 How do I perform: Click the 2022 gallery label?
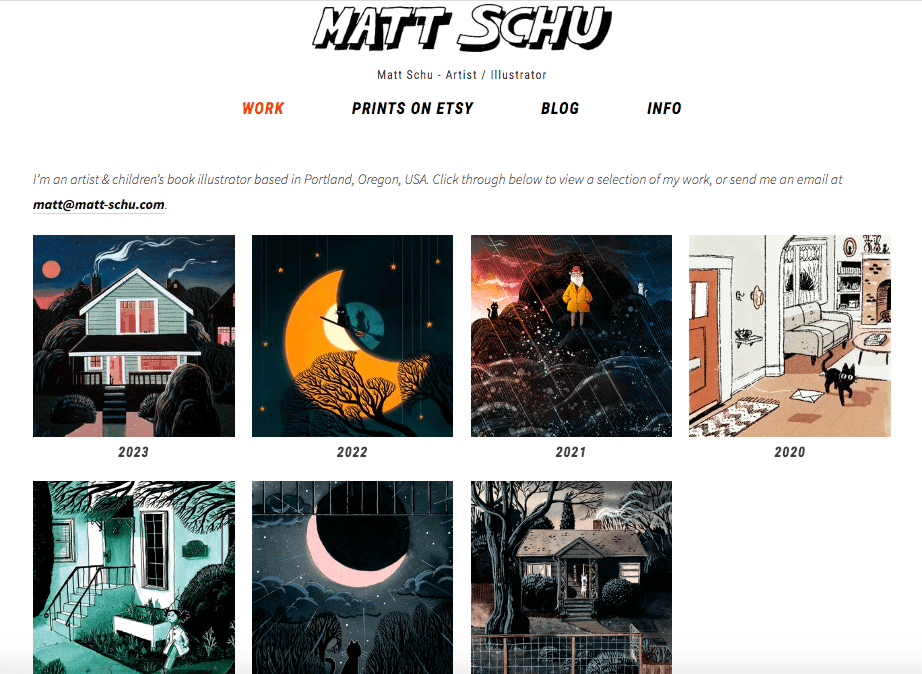click(x=352, y=452)
